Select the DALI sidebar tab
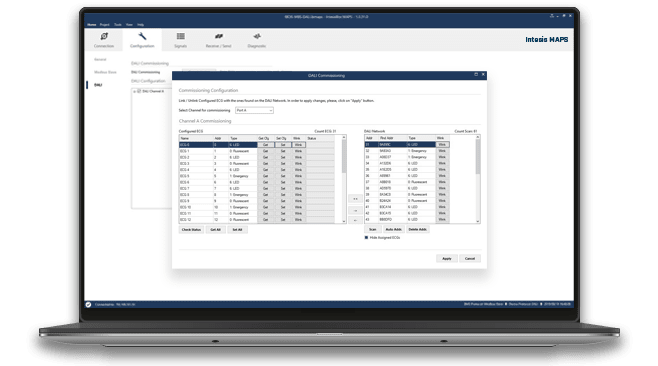Screen dimensions: 658x366 [x=98, y=85]
